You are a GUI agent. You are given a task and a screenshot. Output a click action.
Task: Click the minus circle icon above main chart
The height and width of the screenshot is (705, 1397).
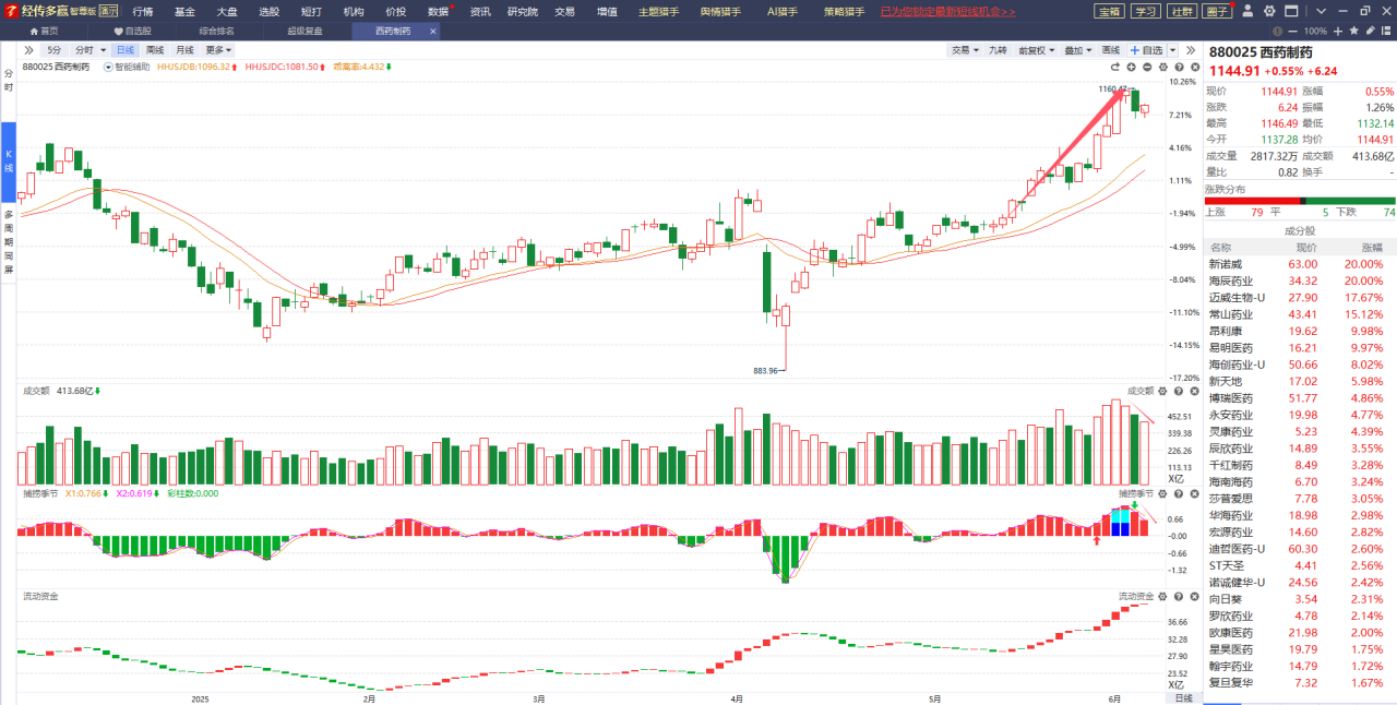tap(1147, 67)
